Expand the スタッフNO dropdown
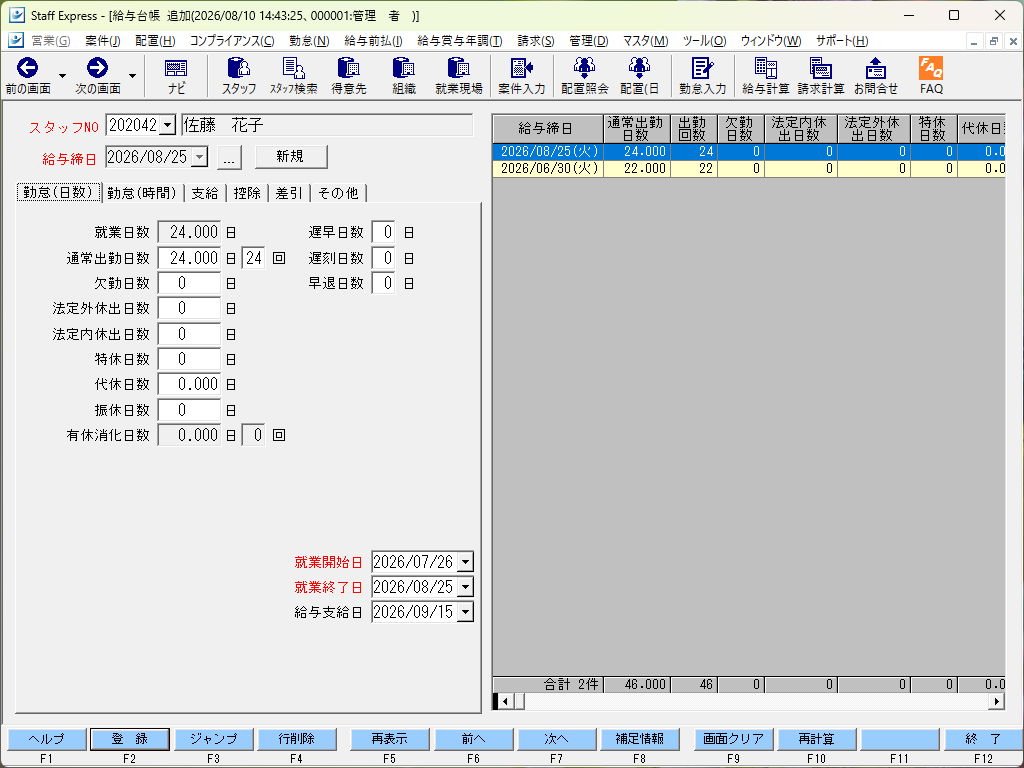 pyautogui.click(x=168, y=125)
